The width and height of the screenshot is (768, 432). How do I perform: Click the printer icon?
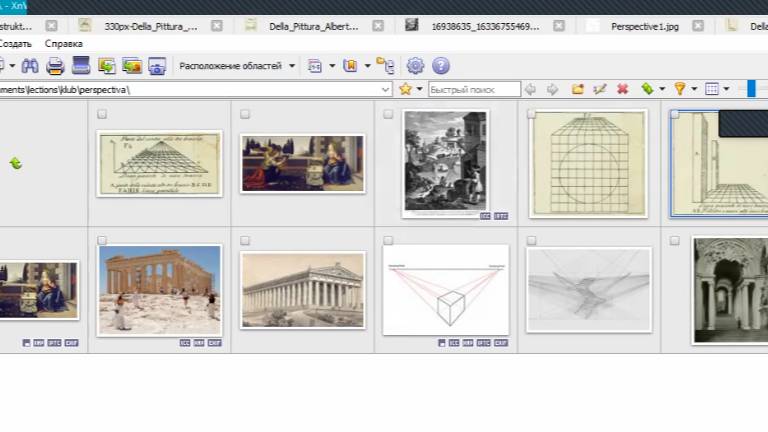click(55, 66)
